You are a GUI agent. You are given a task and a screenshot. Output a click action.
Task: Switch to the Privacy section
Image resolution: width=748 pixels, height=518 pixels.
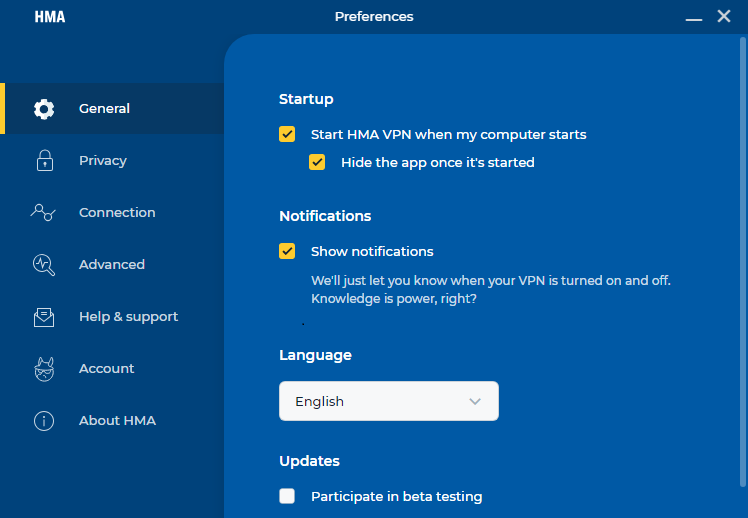pyautogui.click(x=112, y=160)
